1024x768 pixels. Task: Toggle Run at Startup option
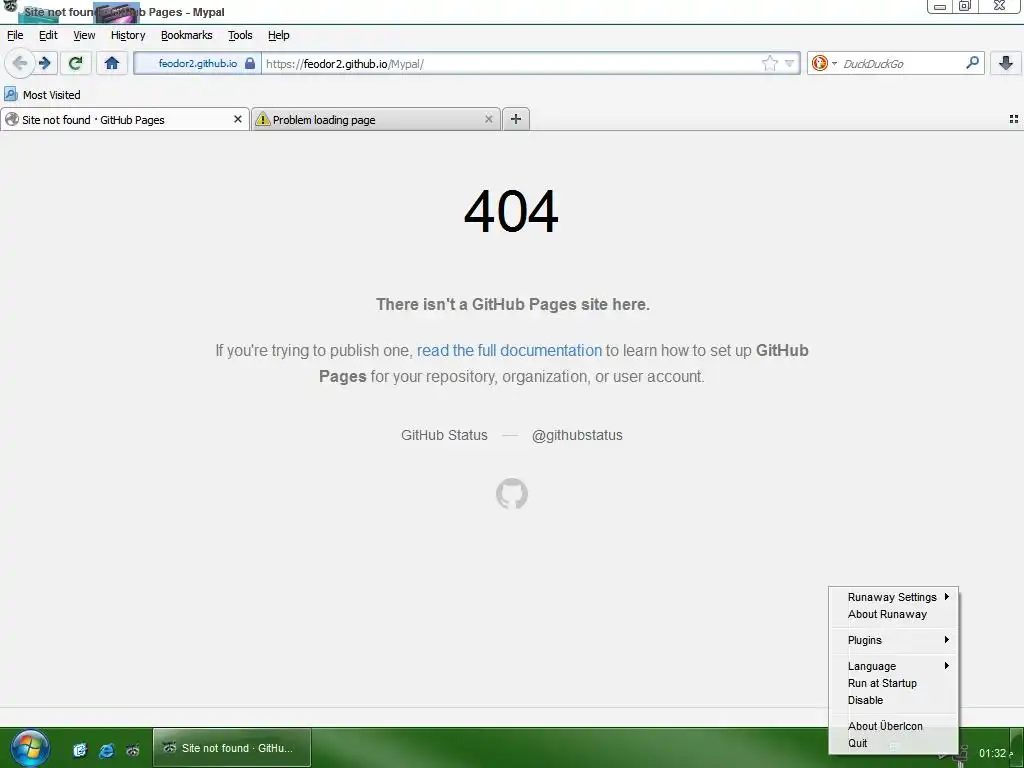[x=893, y=683]
